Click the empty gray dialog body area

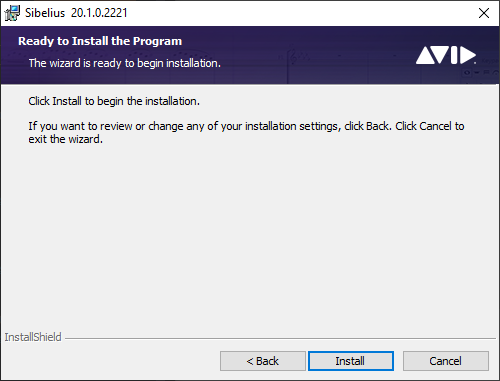250,233
